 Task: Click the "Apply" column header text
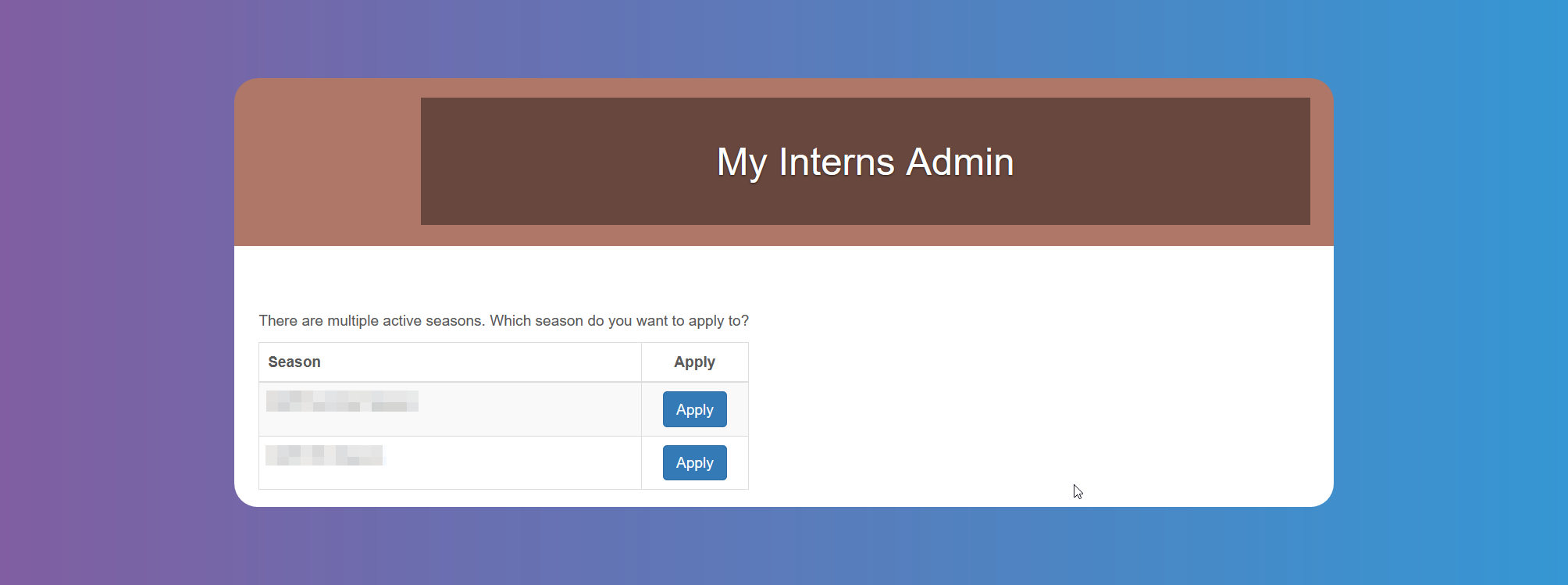click(x=694, y=362)
